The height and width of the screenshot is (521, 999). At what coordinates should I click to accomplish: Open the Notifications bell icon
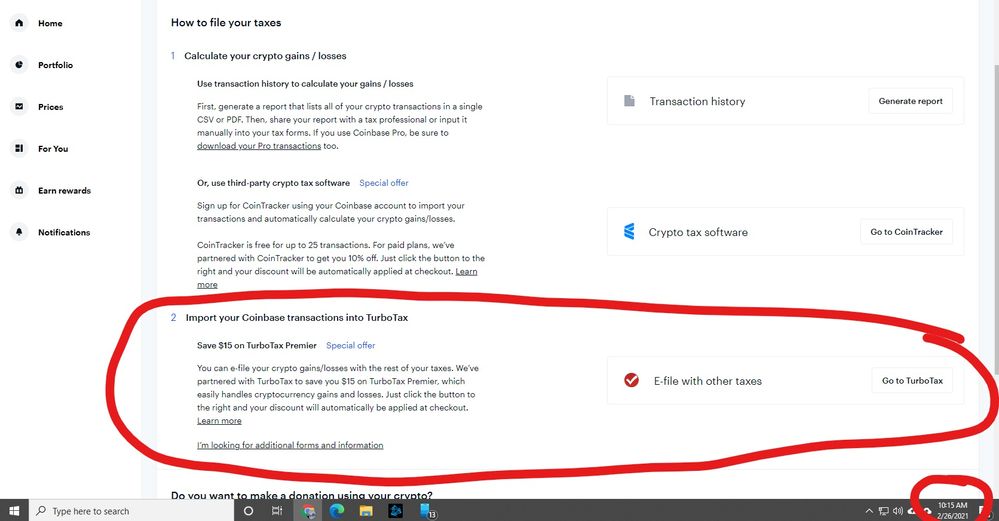[19, 232]
